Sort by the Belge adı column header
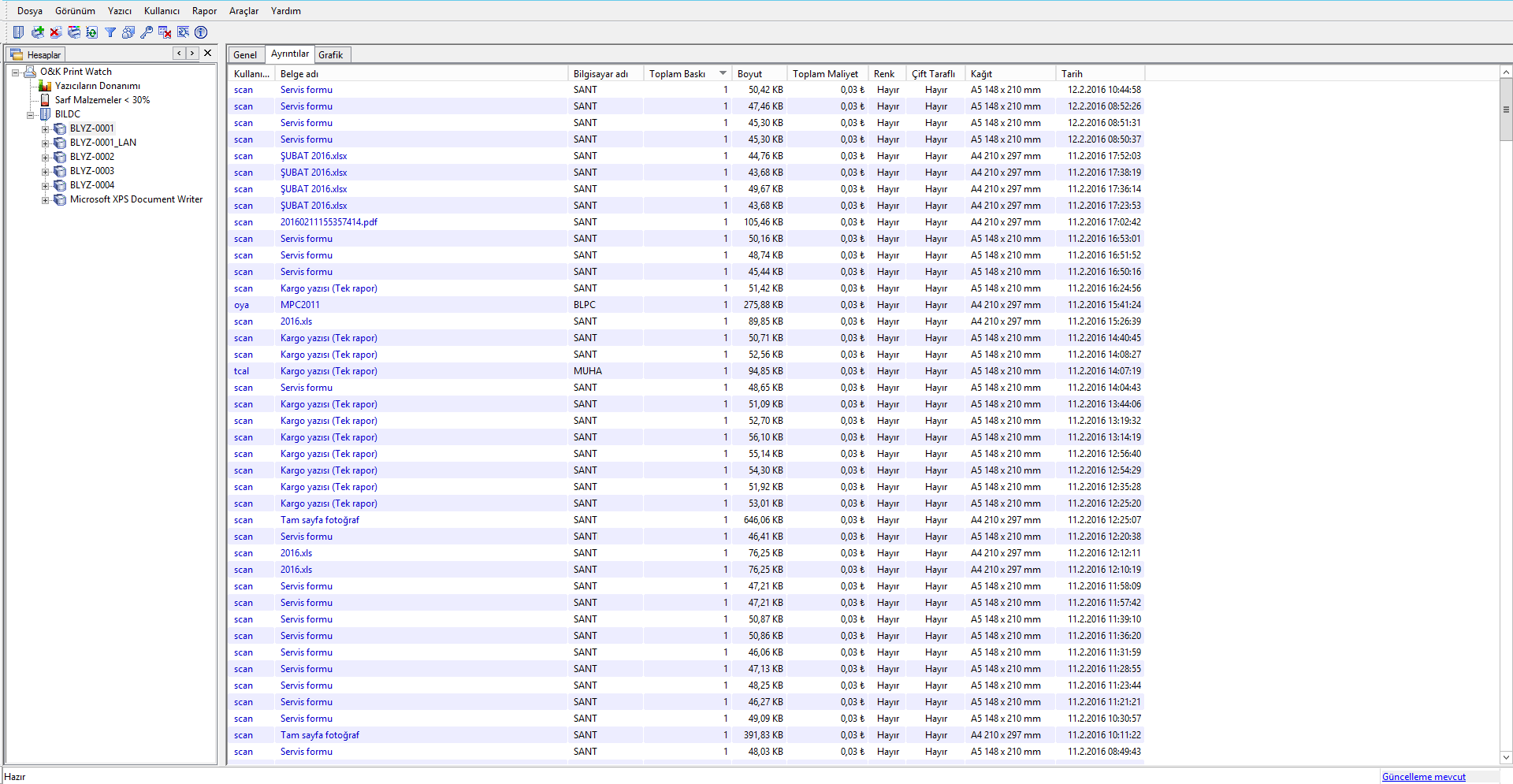 pos(422,73)
